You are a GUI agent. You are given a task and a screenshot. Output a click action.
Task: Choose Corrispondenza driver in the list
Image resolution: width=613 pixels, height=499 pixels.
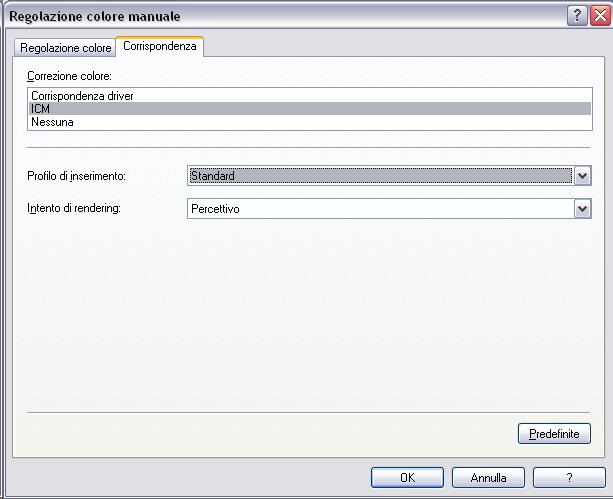(82, 96)
